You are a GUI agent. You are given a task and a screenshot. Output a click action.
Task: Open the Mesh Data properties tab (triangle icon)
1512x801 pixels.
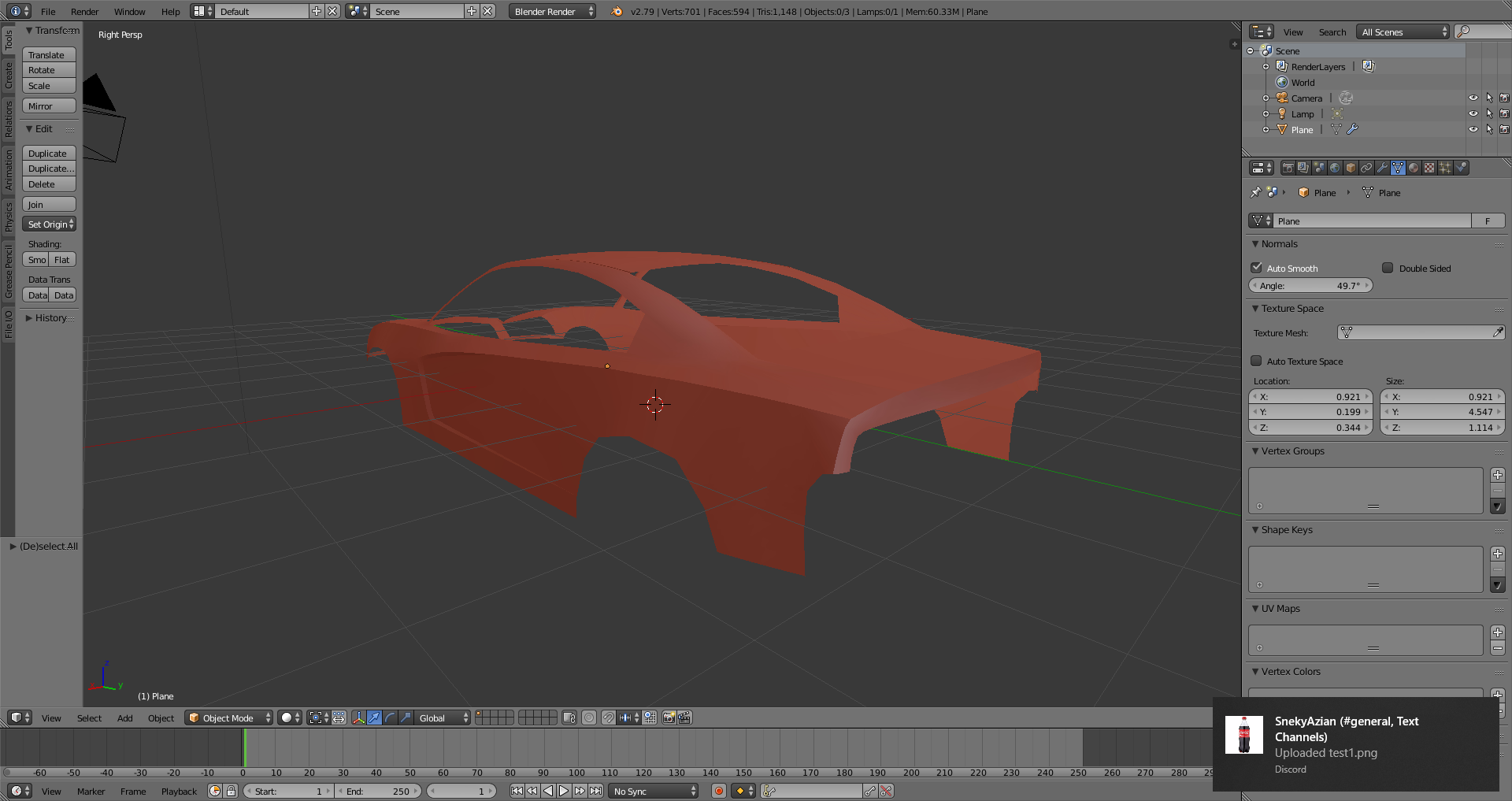1398,168
